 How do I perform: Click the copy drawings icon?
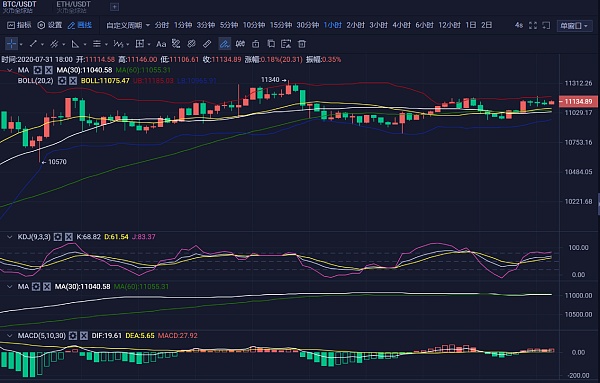pyautogui.click(x=271, y=44)
